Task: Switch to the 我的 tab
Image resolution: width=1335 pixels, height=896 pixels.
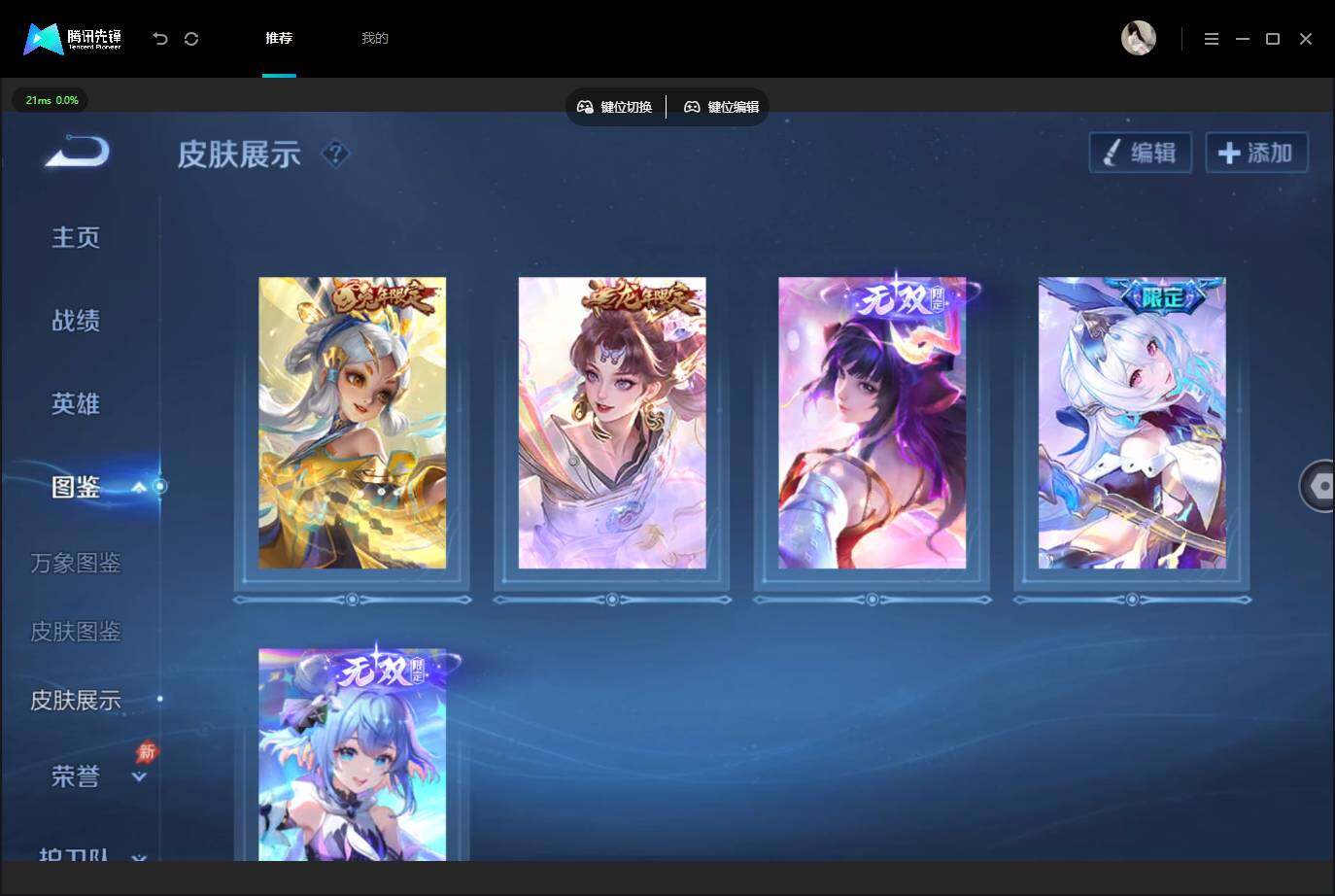Action: point(375,38)
